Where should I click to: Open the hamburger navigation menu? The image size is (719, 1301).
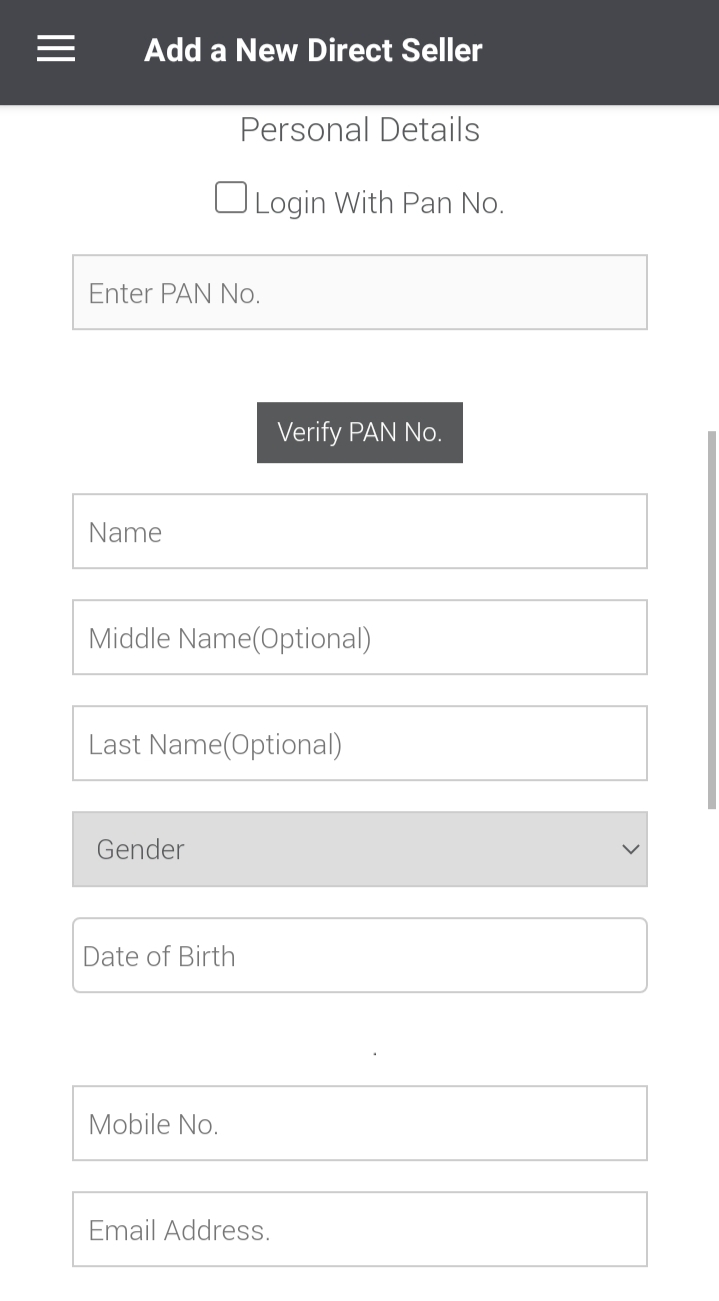pyautogui.click(x=56, y=49)
